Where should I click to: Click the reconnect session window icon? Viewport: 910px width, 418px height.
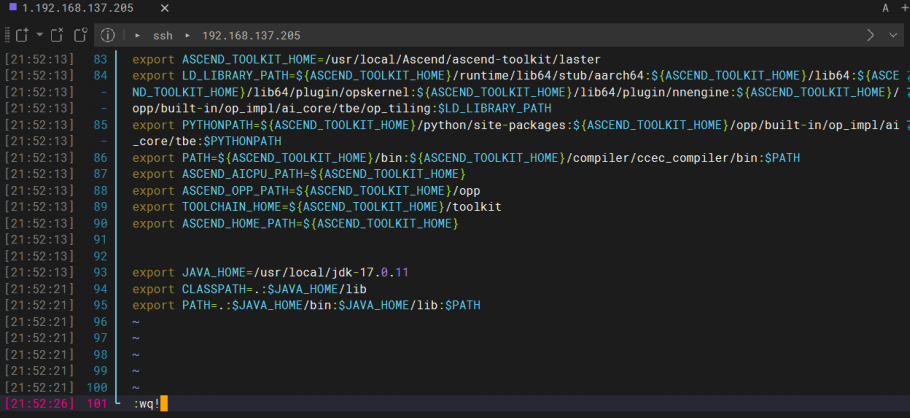80,35
